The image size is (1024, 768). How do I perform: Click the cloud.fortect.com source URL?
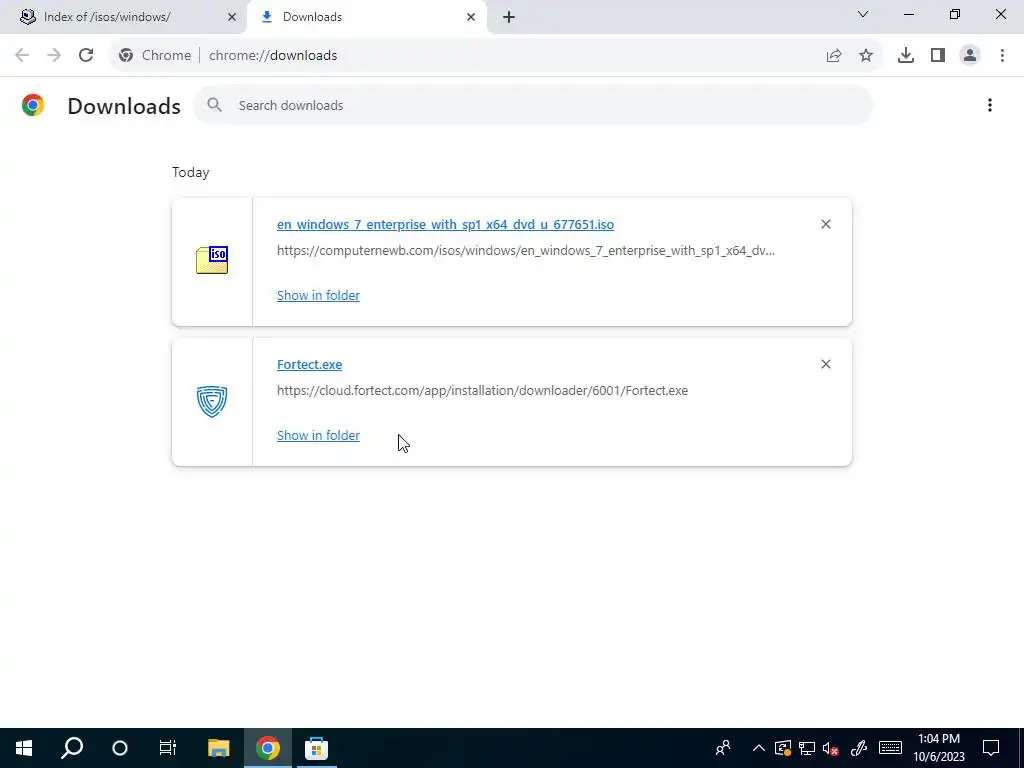coord(483,391)
